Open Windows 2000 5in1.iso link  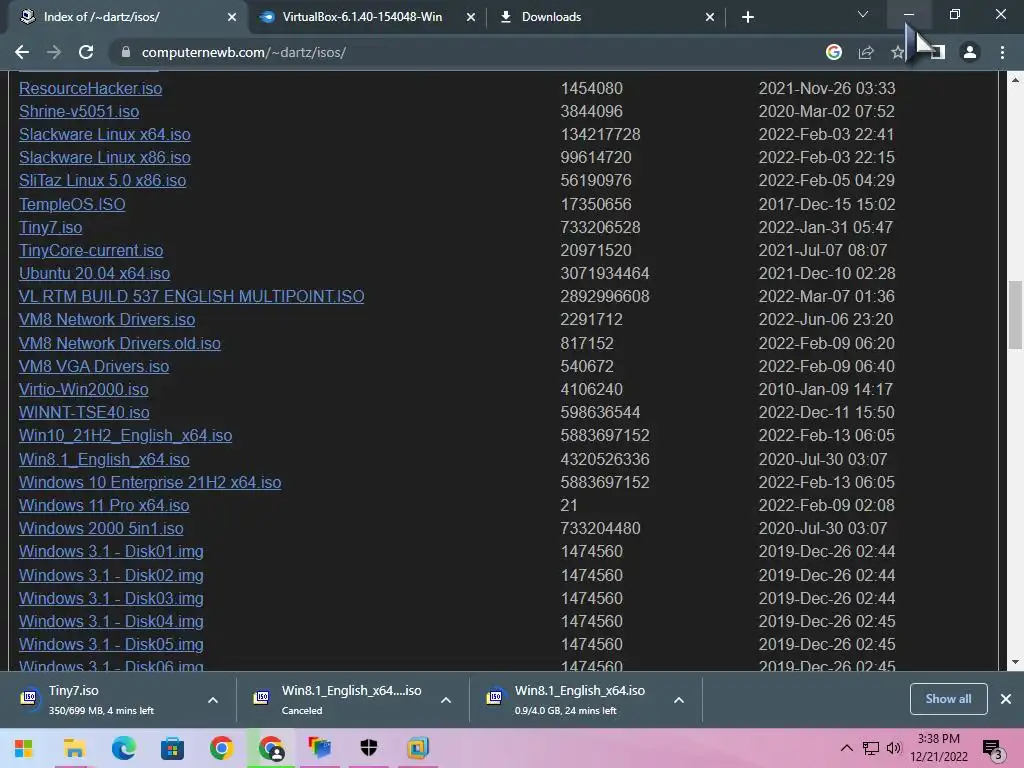click(101, 528)
